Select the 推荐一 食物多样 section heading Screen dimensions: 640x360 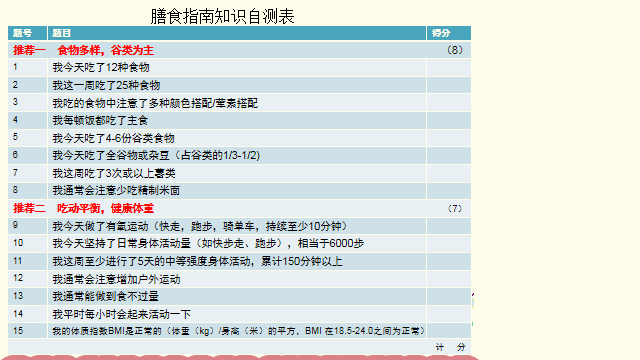point(83,50)
